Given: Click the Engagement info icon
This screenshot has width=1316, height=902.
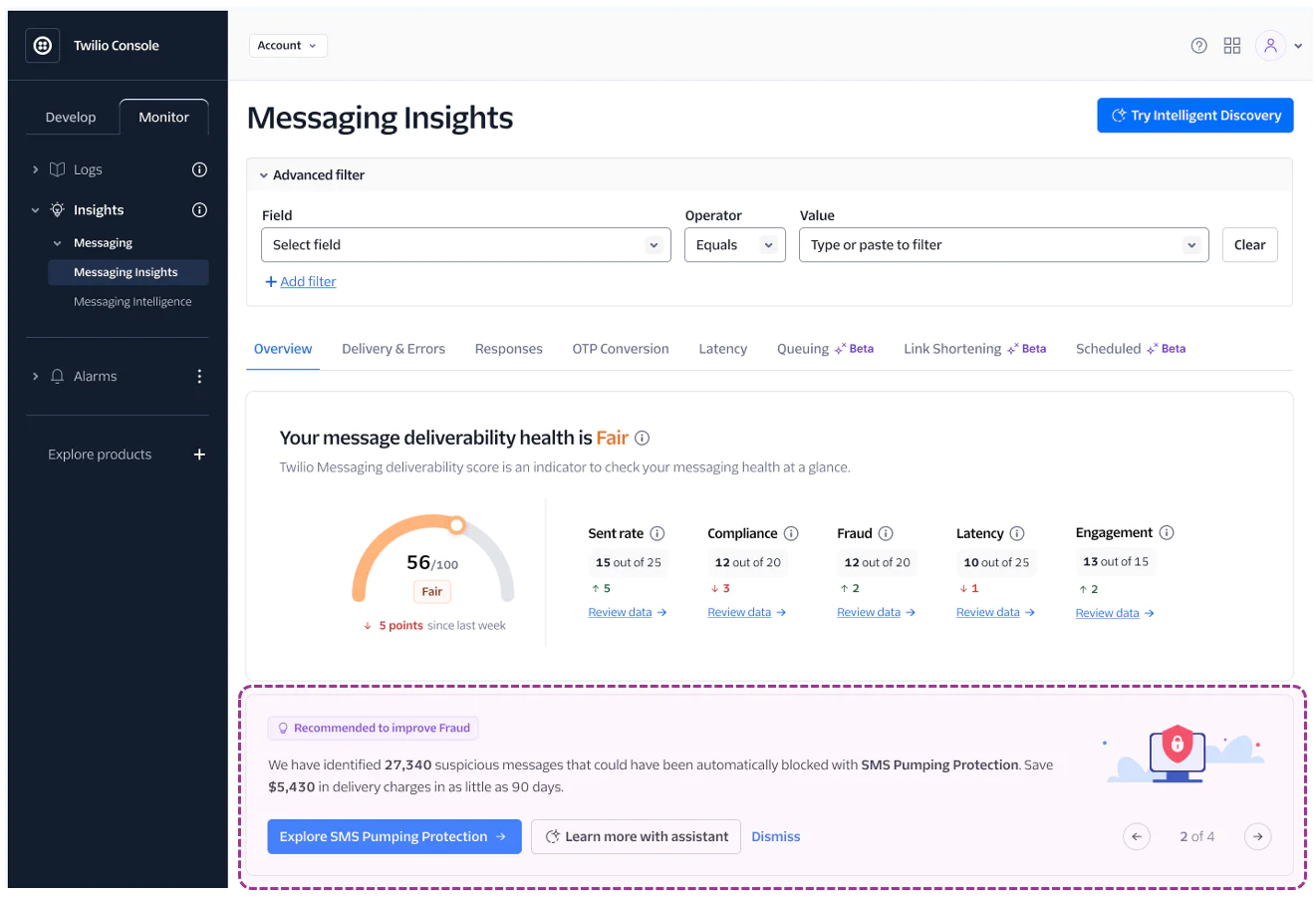Looking at the screenshot, I should 1167,533.
